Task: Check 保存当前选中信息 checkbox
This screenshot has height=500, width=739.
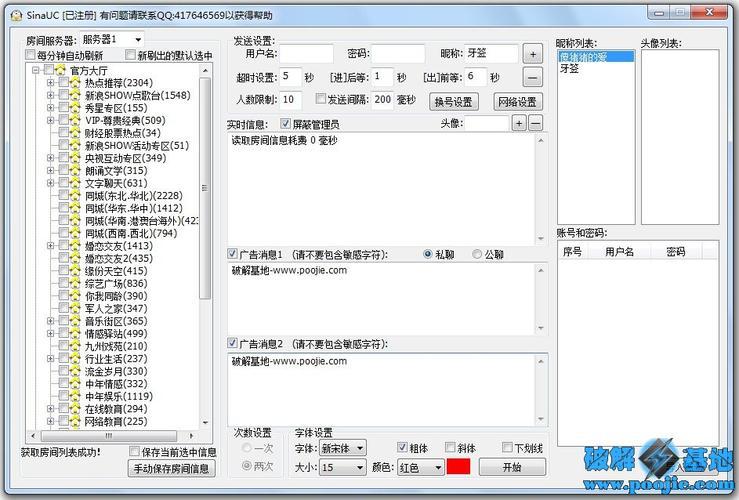Action: tap(134, 451)
